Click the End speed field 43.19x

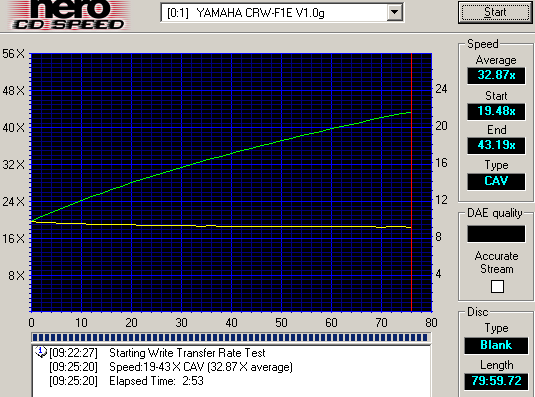tap(496, 145)
